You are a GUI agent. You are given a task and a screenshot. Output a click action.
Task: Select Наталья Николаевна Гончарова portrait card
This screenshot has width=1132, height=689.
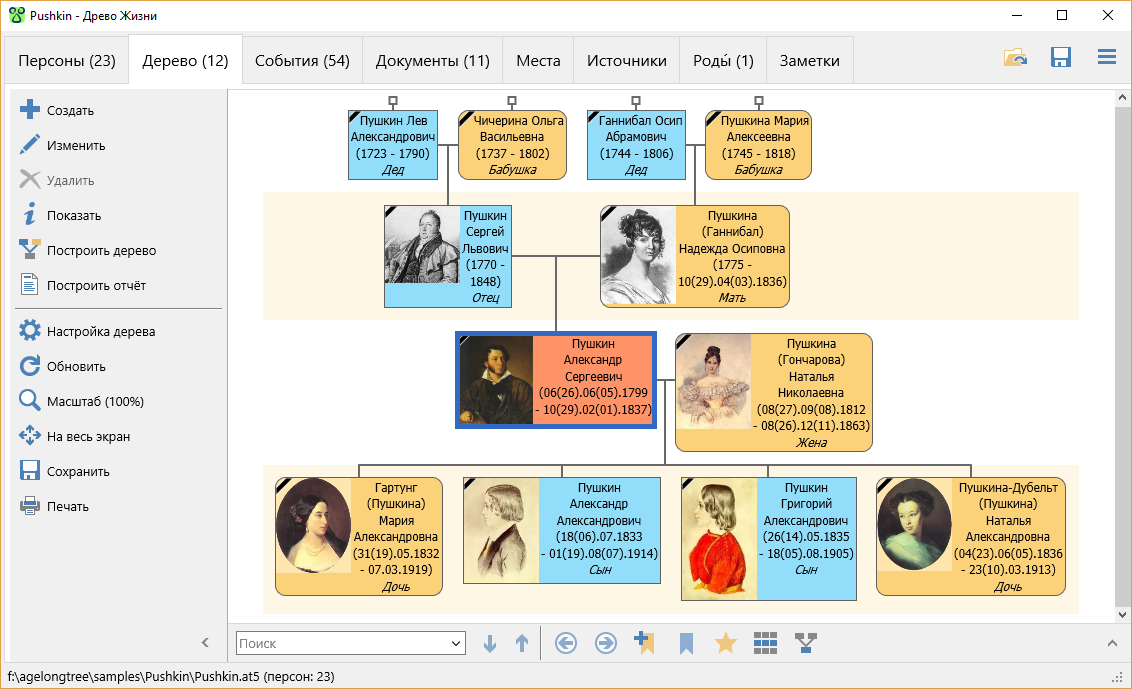(x=773, y=392)
